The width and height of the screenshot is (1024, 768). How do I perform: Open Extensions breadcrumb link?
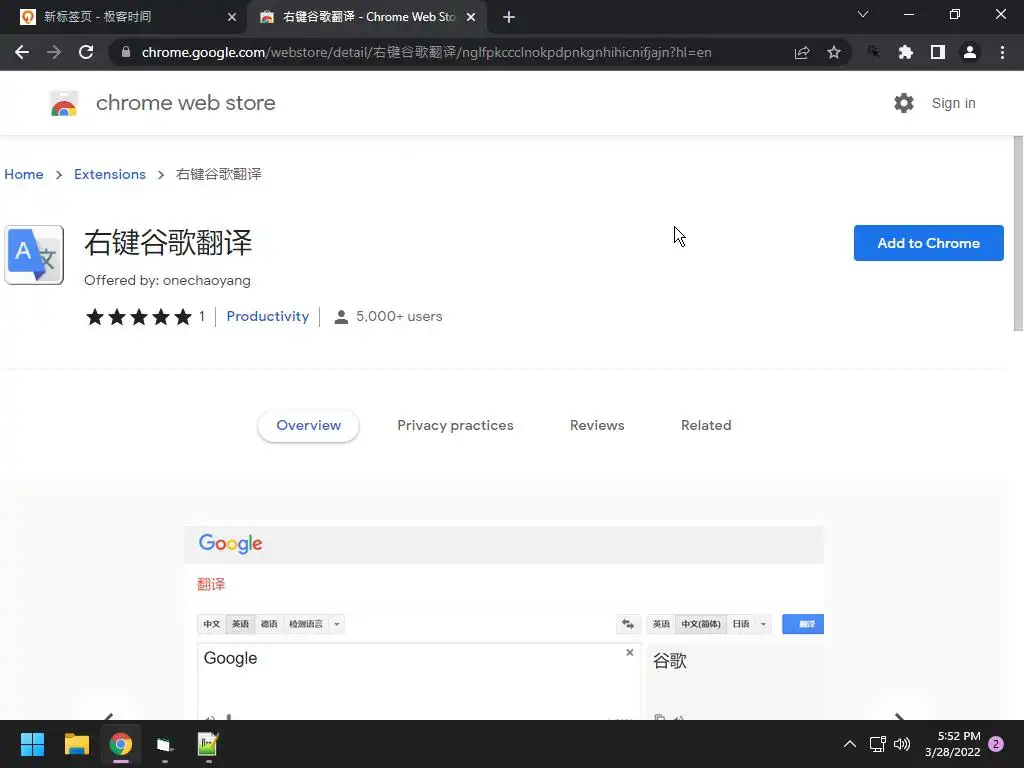[x=110, y=174]
